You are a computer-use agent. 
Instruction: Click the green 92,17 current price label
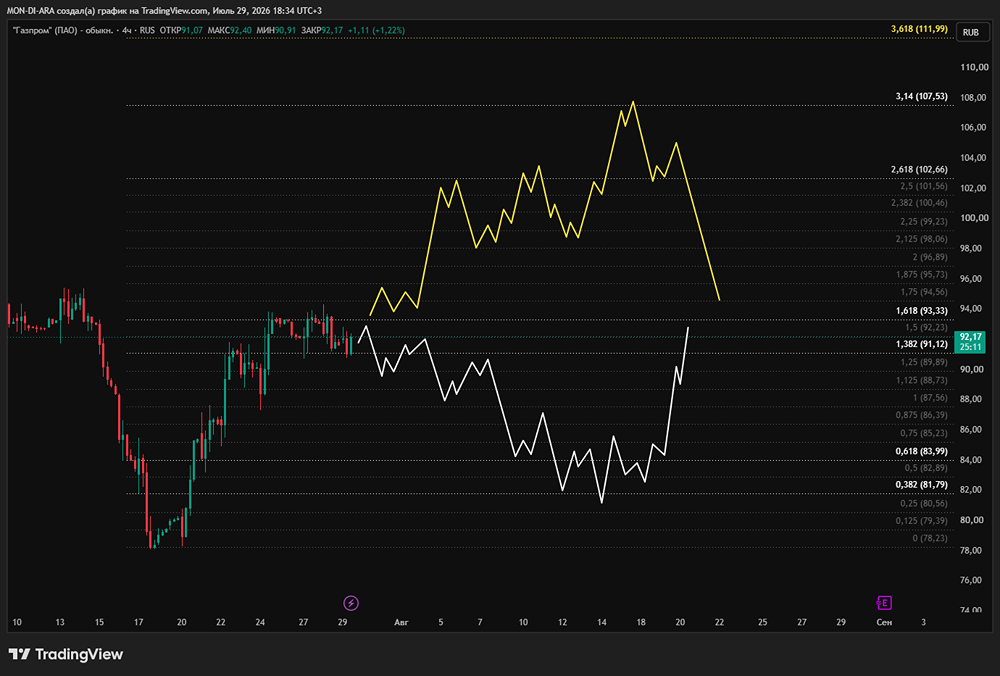(970, 342)
